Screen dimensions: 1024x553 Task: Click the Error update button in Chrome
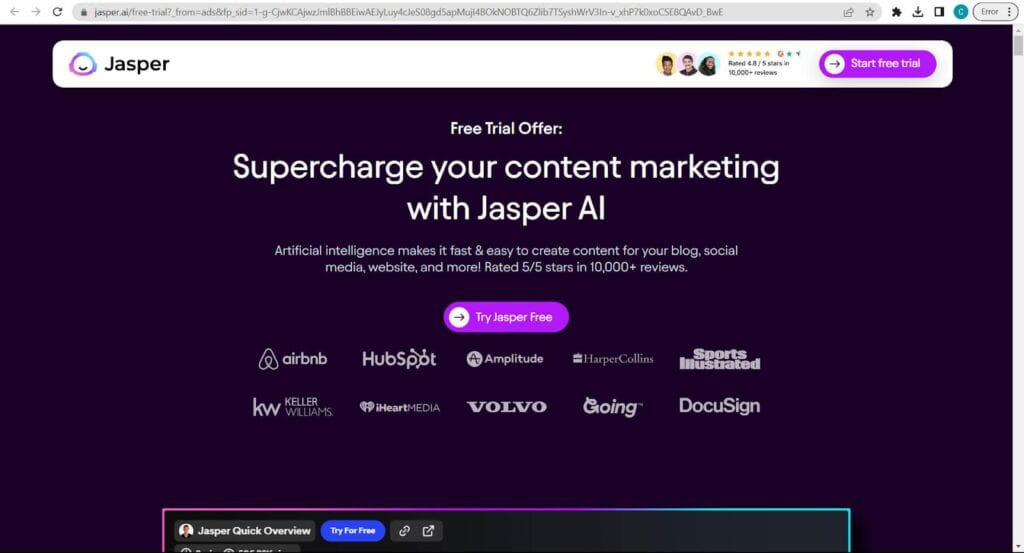(989, 12)
